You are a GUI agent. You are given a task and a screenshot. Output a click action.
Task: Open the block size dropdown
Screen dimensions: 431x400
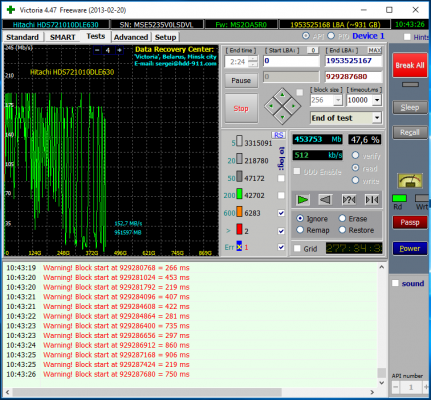[338, 100]
